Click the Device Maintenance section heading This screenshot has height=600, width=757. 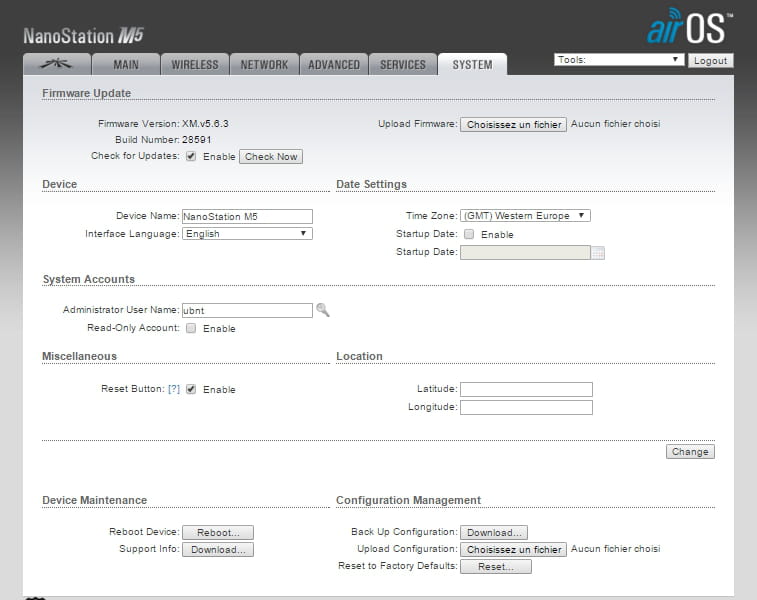coord(95,500)
